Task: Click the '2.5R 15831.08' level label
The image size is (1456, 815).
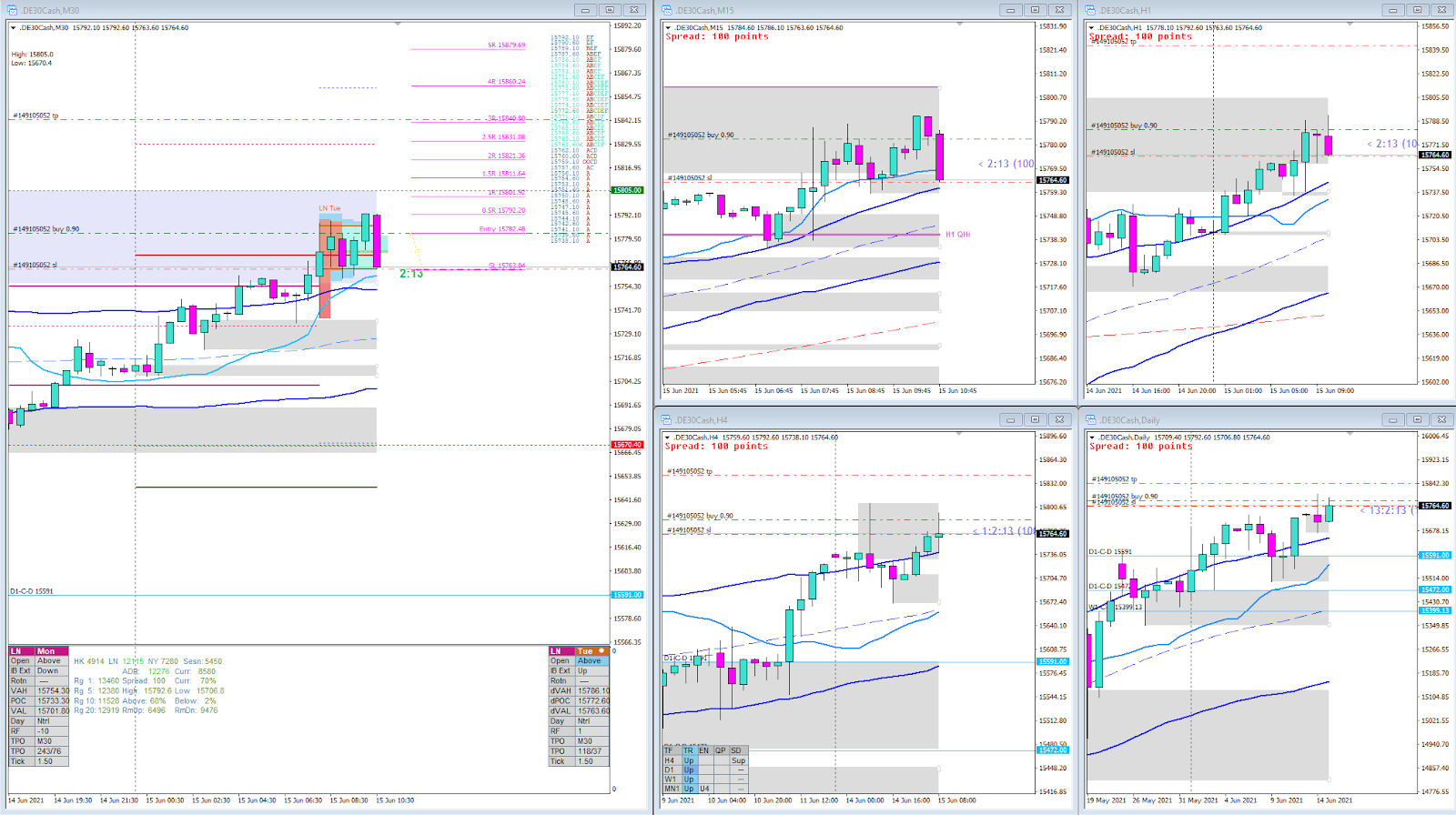Action: tap(503, 137)
